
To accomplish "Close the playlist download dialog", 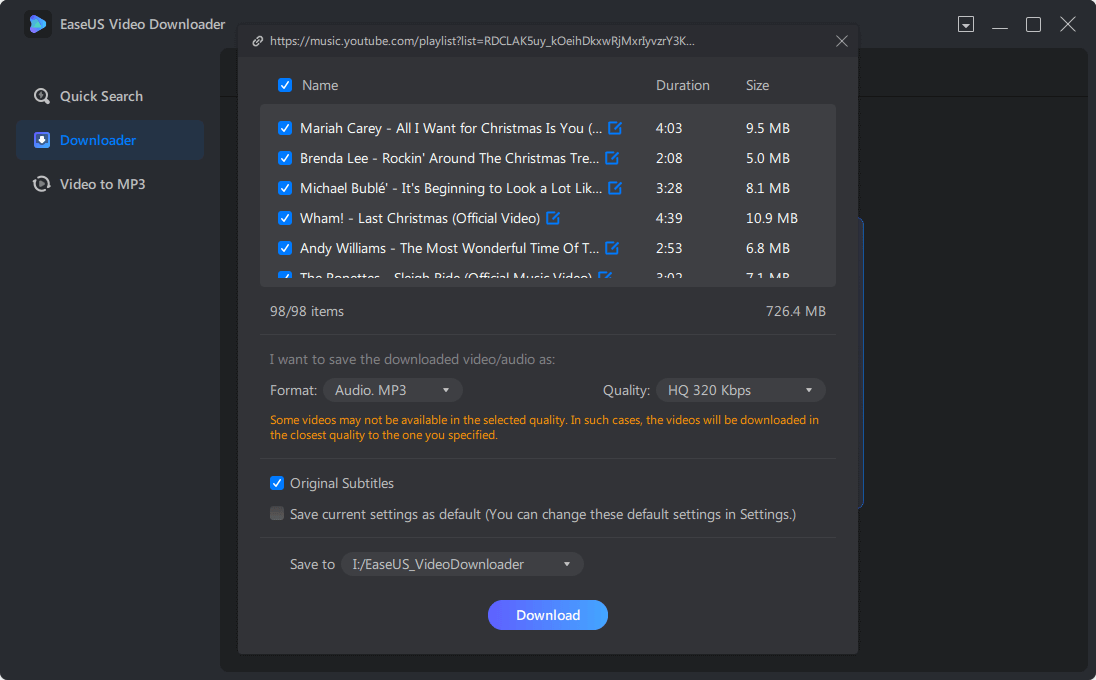I will tap(841, 41).
